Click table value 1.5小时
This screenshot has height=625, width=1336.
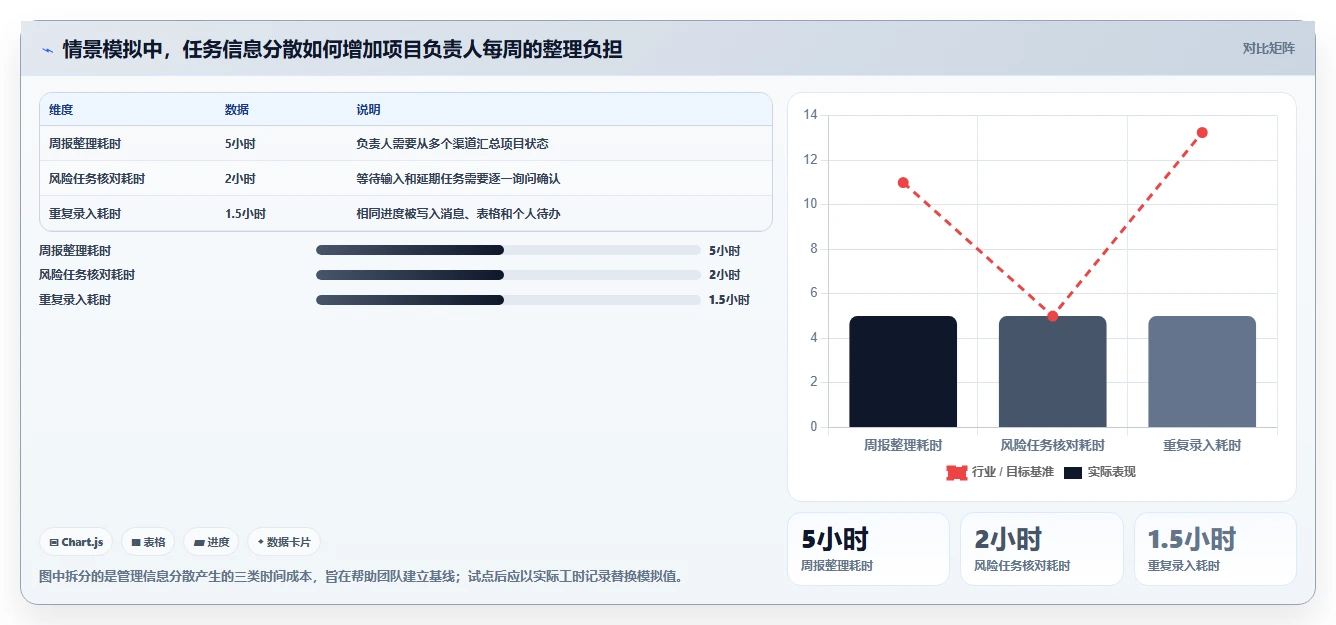(x=245, y=214)
